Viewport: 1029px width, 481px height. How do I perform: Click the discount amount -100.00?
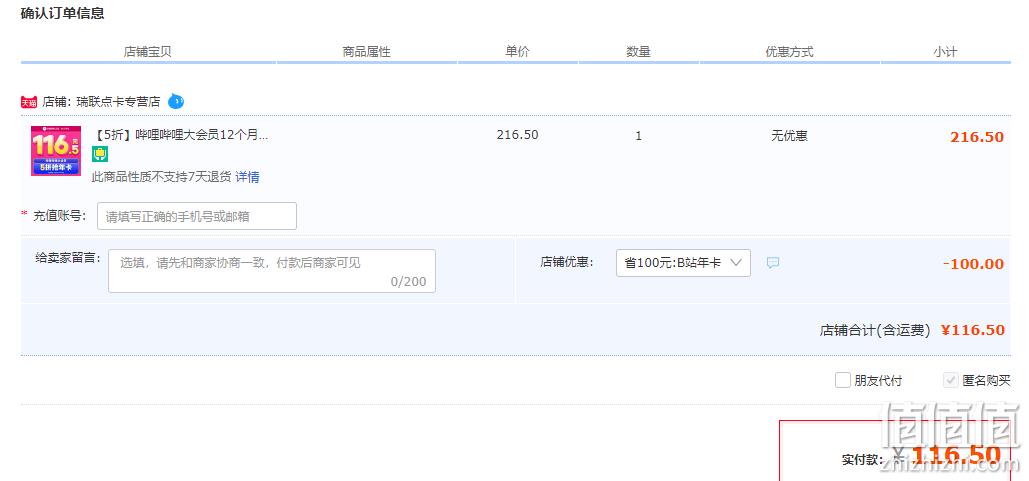(973, 264)
